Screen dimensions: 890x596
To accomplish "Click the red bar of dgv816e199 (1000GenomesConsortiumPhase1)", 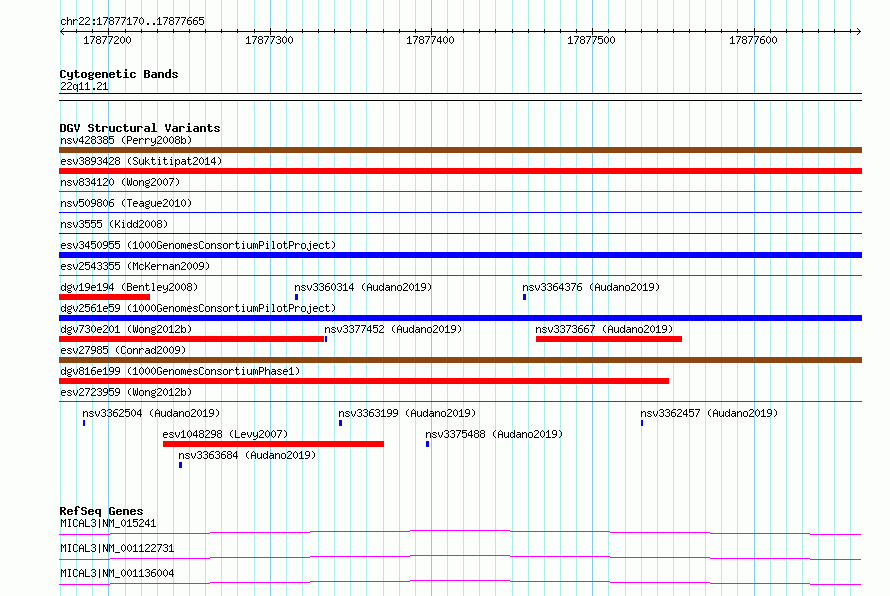I will [x=364, y=381].
